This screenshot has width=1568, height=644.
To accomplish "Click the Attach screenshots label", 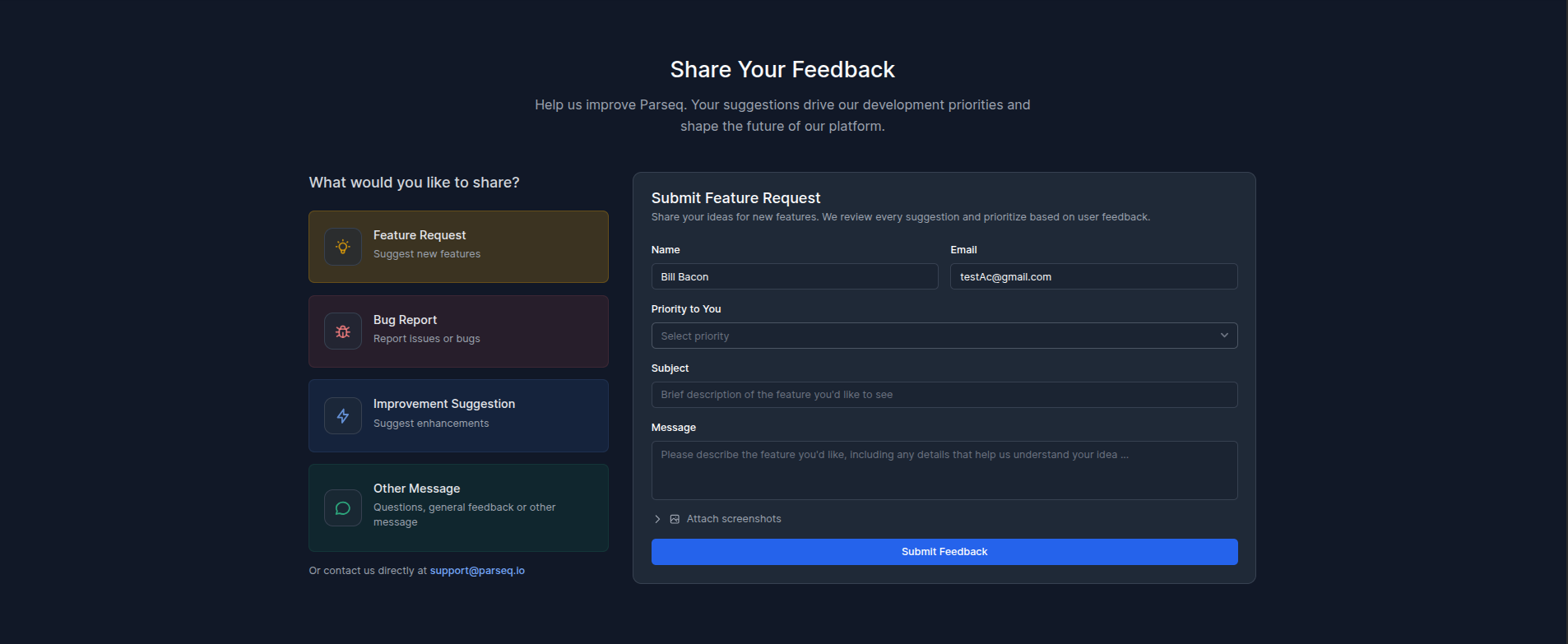I will [734, 519].
